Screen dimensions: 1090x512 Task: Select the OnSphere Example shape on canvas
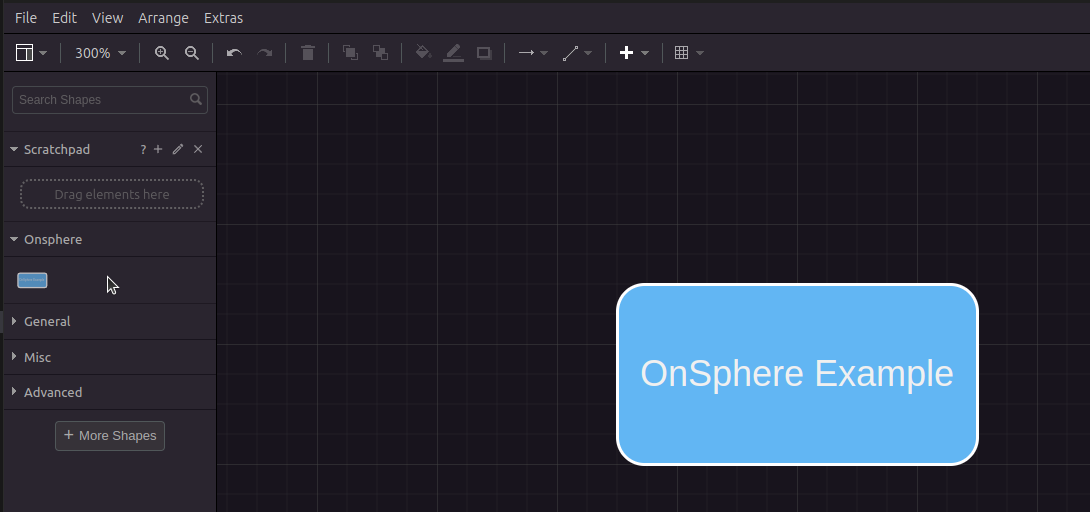[x=797, y=374]
